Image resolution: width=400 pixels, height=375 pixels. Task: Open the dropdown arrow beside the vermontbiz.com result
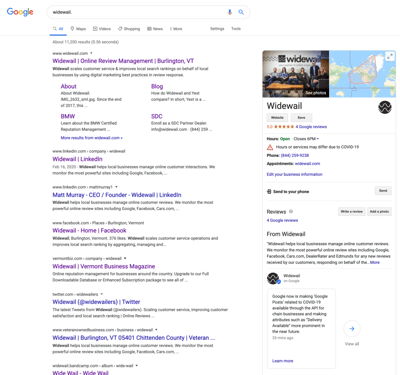coord(125,258)
